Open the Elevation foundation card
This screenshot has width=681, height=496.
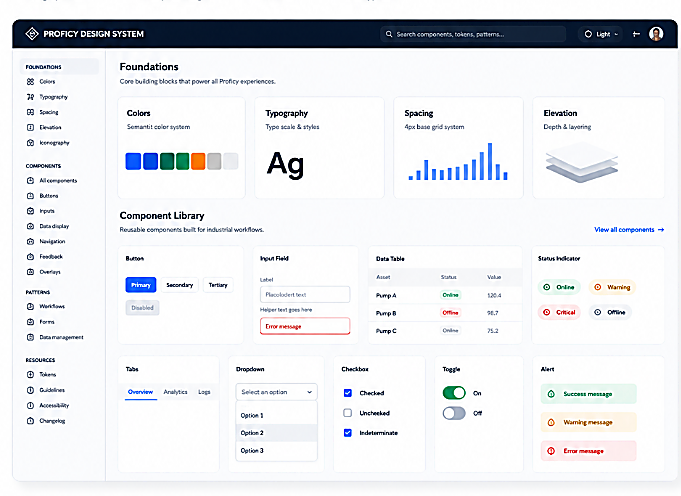(598, 148)
